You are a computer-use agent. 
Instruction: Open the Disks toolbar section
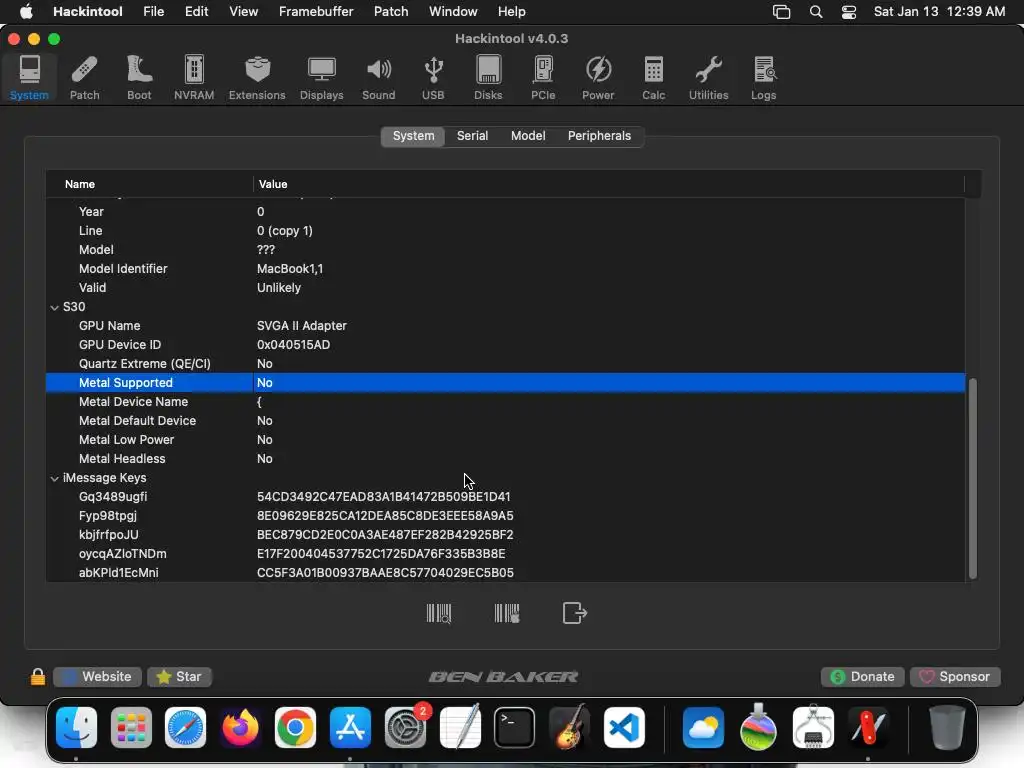click(x=488, y=78)
